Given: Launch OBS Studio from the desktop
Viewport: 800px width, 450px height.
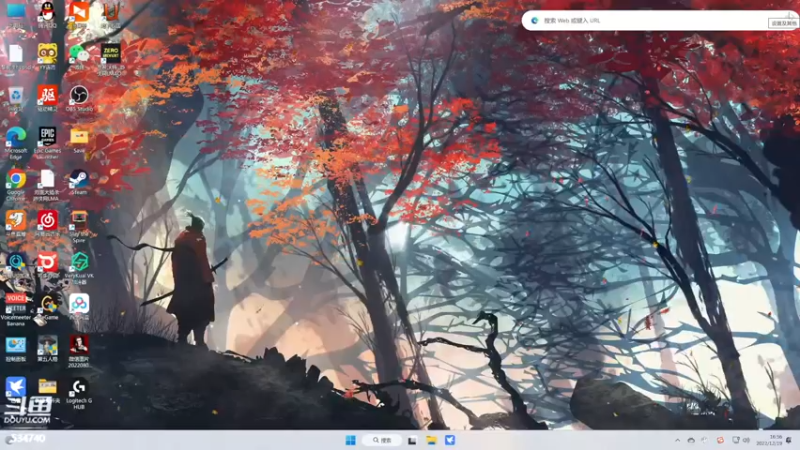Looking at the screenshot, I should [x=79, y=95].
